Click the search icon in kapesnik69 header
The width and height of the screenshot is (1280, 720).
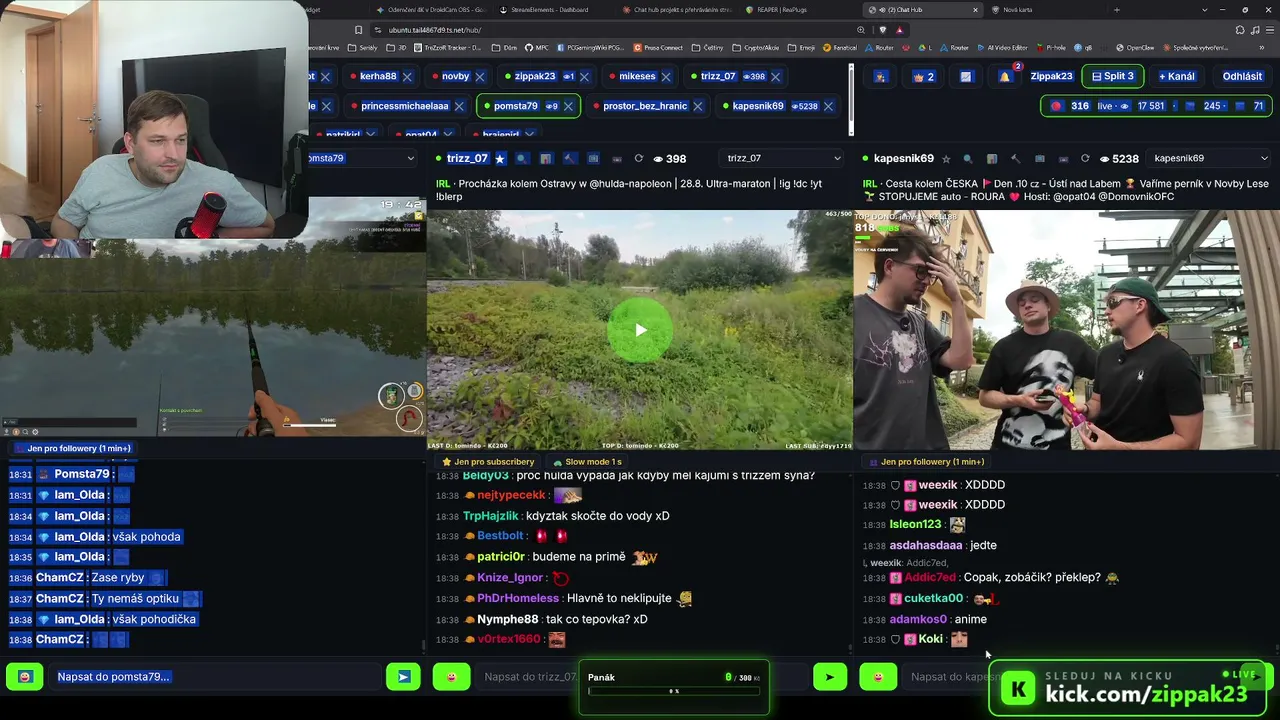968,158
